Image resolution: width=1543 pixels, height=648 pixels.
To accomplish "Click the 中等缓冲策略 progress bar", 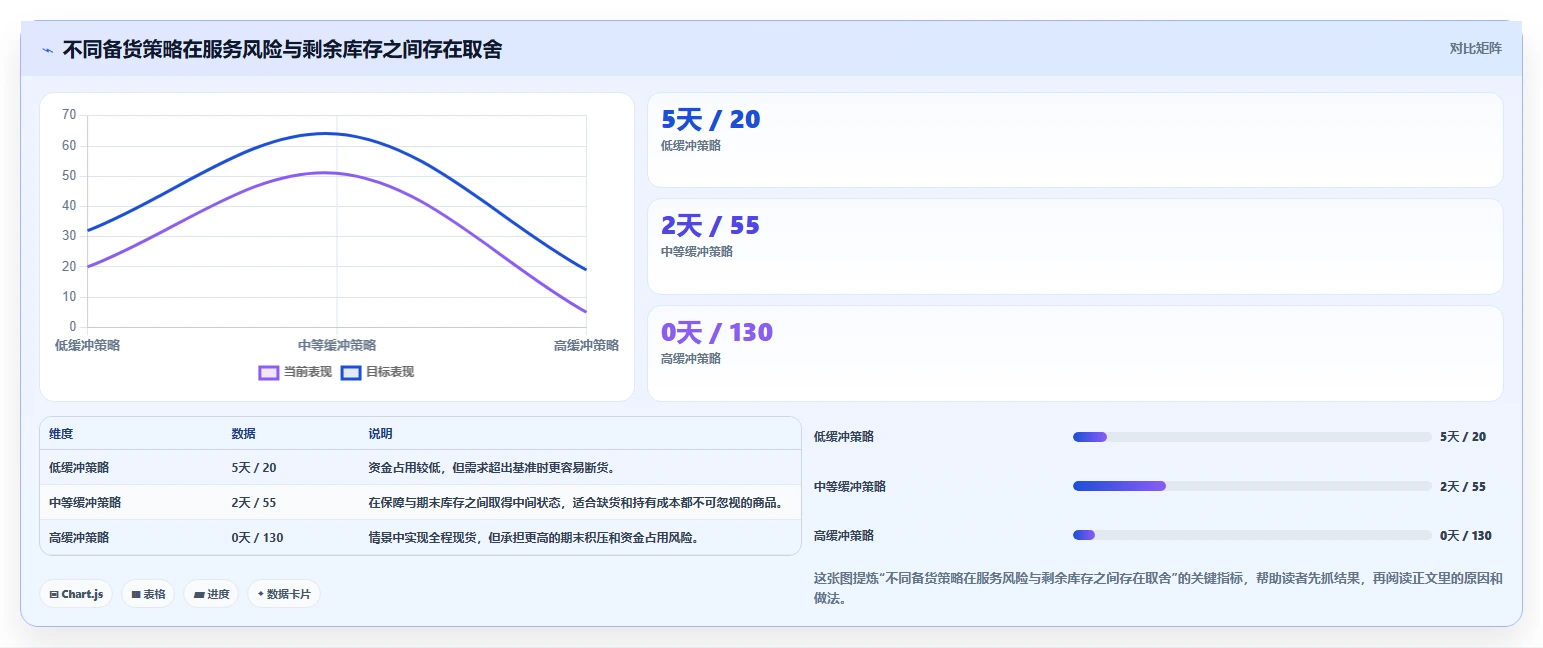I will pyautogui.click(x=1252, y=486).
